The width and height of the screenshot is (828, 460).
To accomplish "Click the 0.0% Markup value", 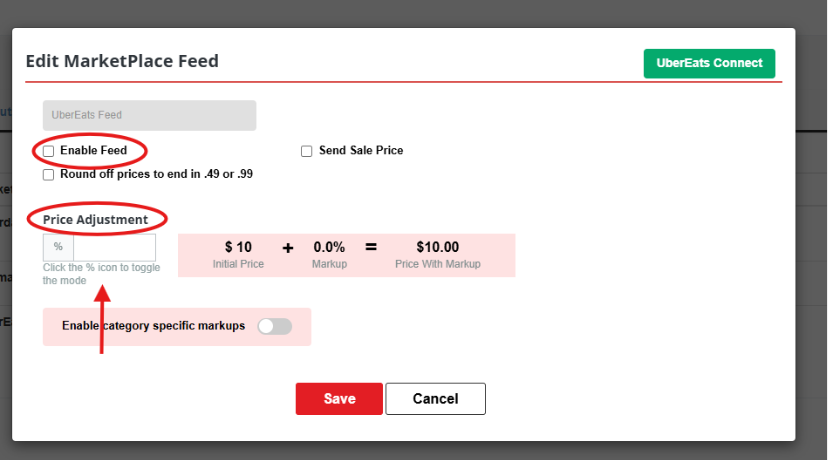I will tap(329, 247).
